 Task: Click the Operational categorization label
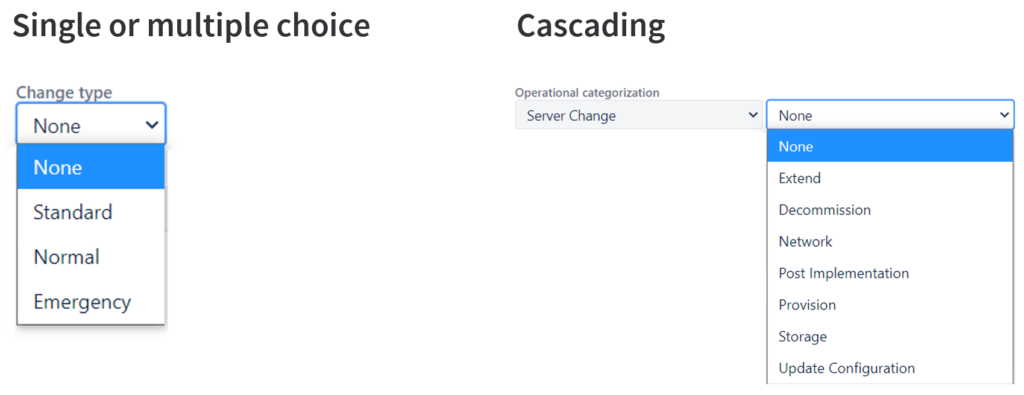pyautogui.click(x=587, y=93)
